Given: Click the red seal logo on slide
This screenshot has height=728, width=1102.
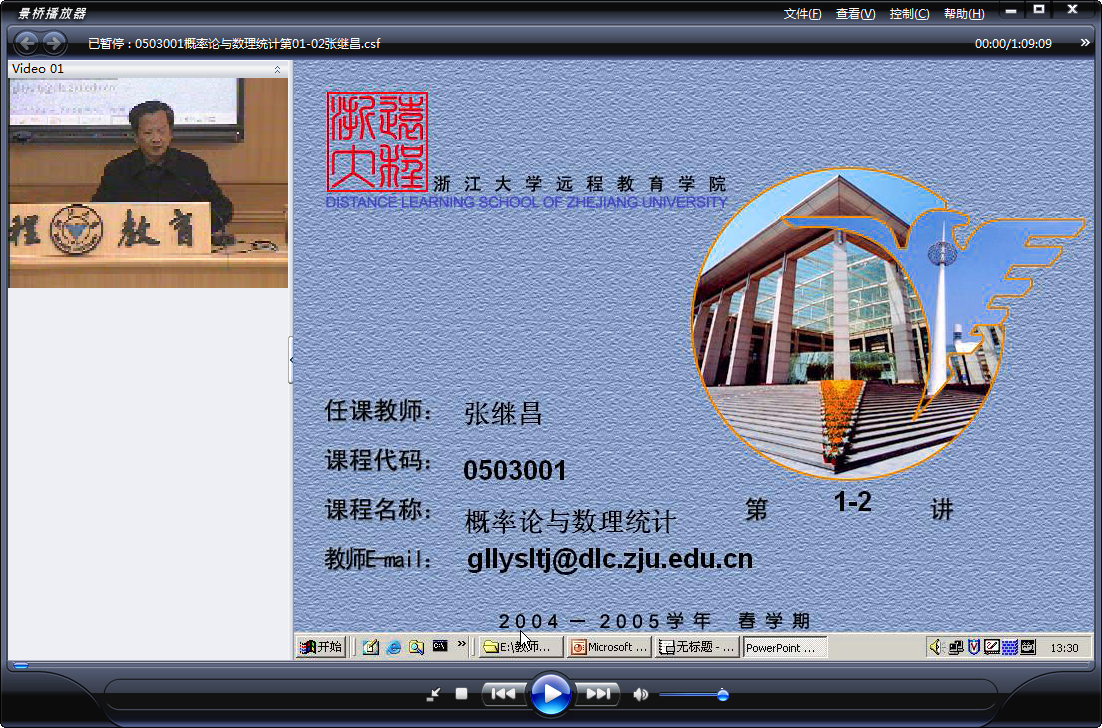Looking at the screenshot, I should point(377,142).
